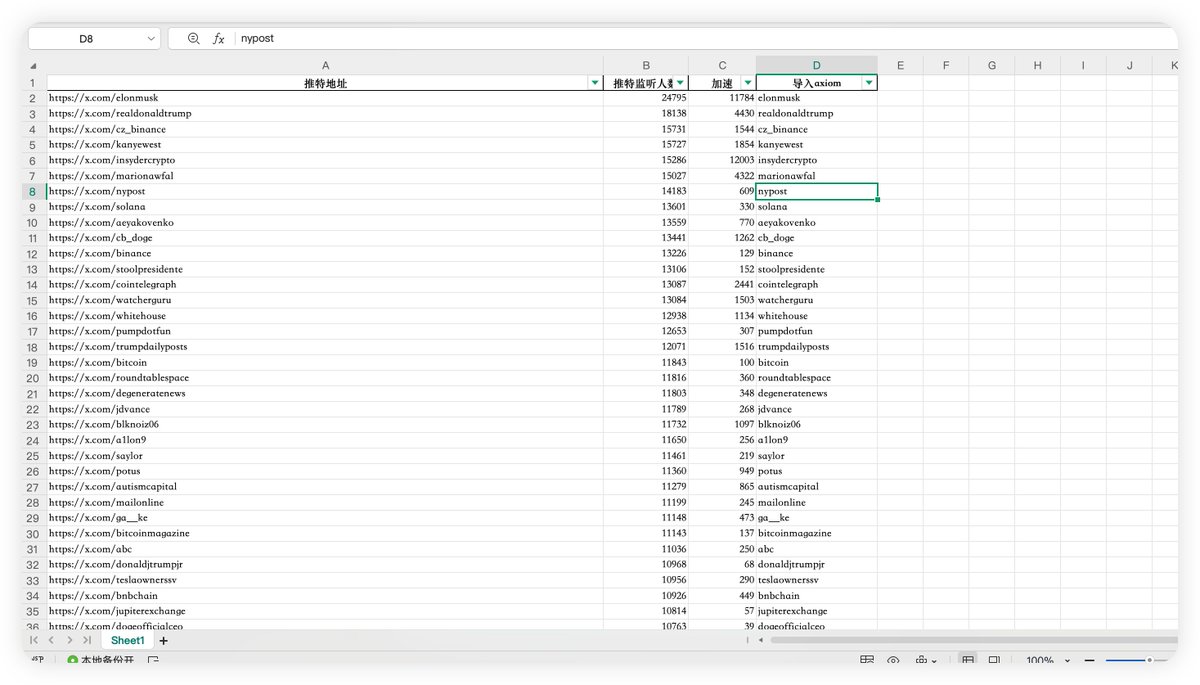
Task: Click cell marionawfal in column D
Action: [x=816, y=176]
